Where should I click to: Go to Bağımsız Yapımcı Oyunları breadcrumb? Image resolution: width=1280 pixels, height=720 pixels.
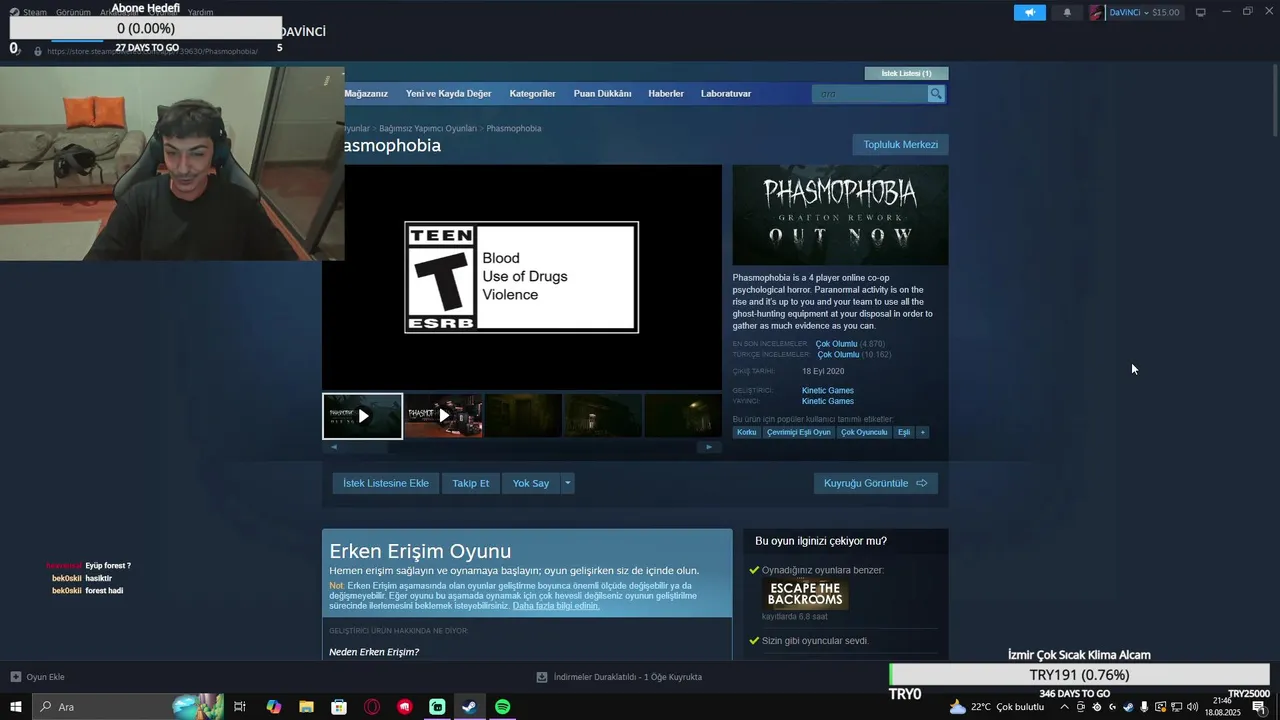(428, 128)
